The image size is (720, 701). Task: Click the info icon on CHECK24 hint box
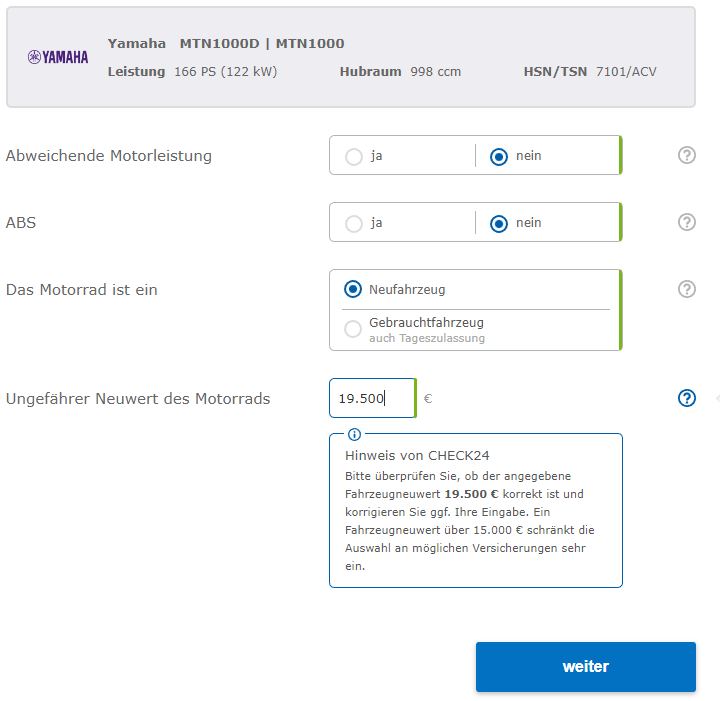(x=354, y=434)
